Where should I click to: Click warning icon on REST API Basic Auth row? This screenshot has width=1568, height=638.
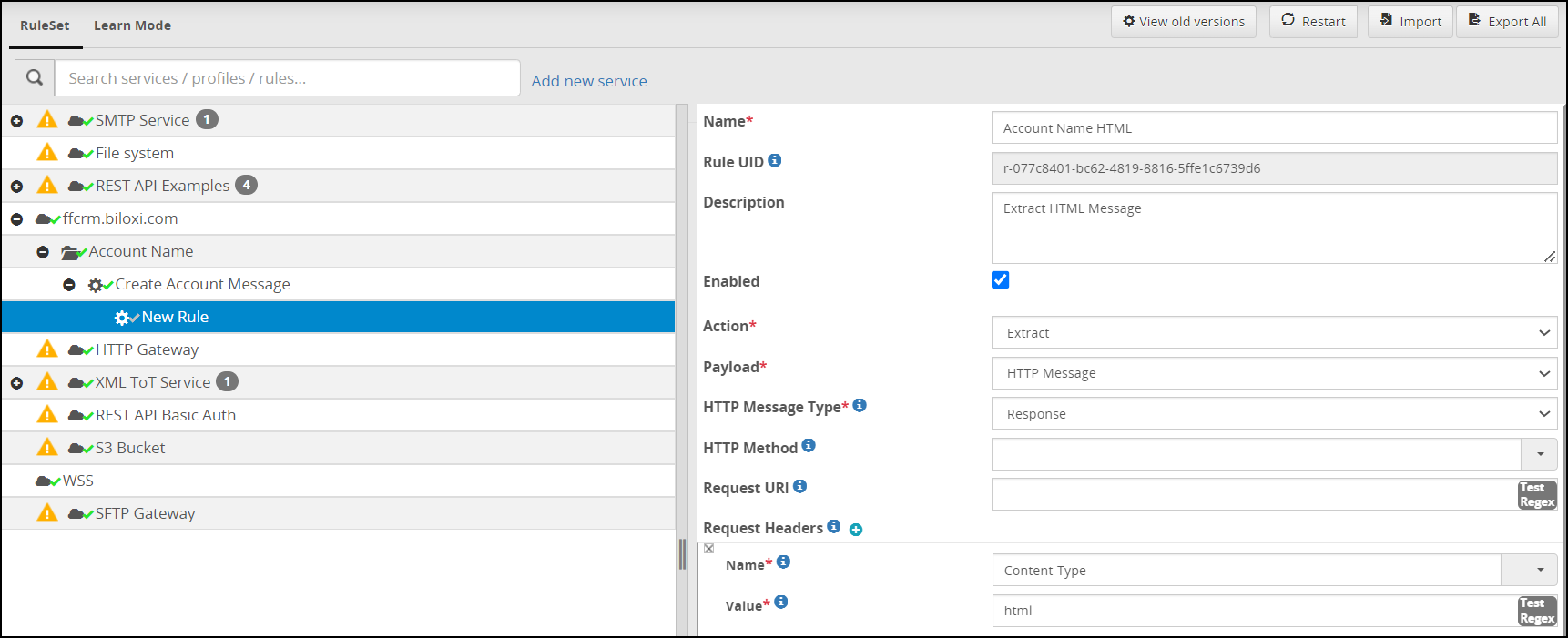tap(47, 414)
